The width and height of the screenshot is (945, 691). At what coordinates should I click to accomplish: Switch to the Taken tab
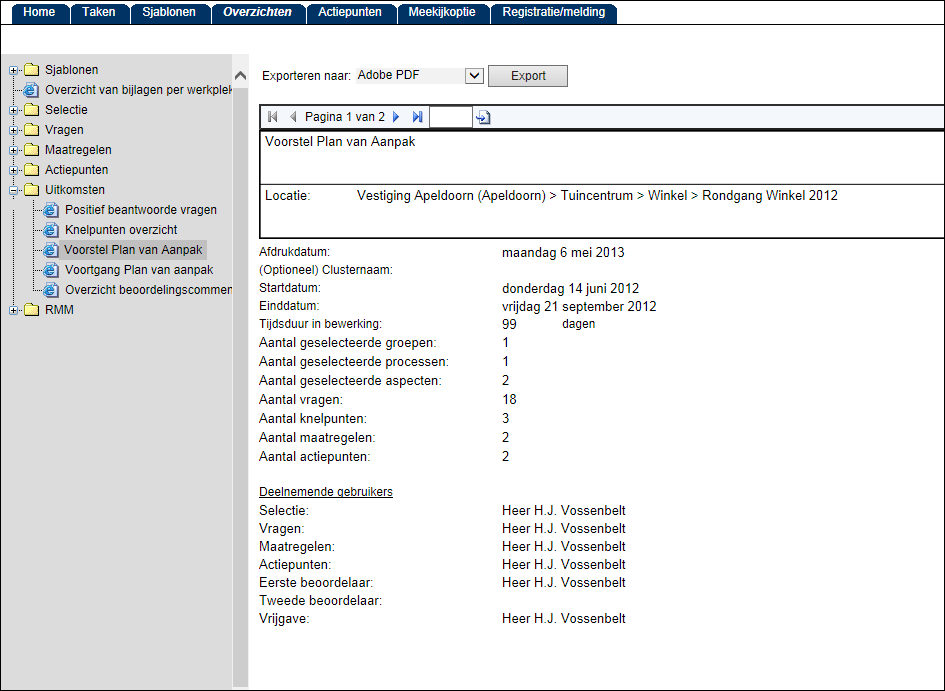pyautogui.click(x=99, y=13)
